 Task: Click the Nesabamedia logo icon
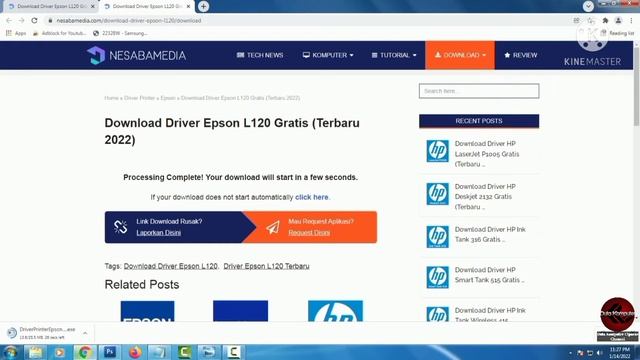[x=96, y=55]
